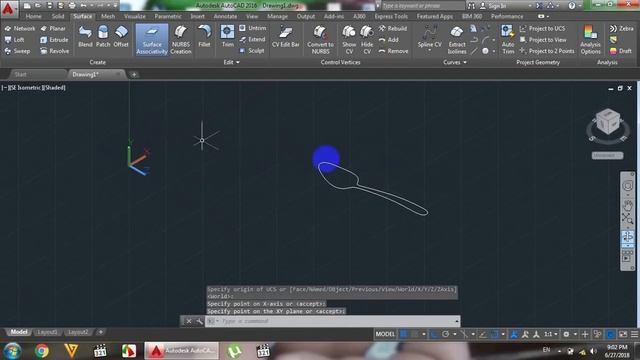640x360 pixels.
Task: Run Draft surface analysis
Action: pos(620,51)
